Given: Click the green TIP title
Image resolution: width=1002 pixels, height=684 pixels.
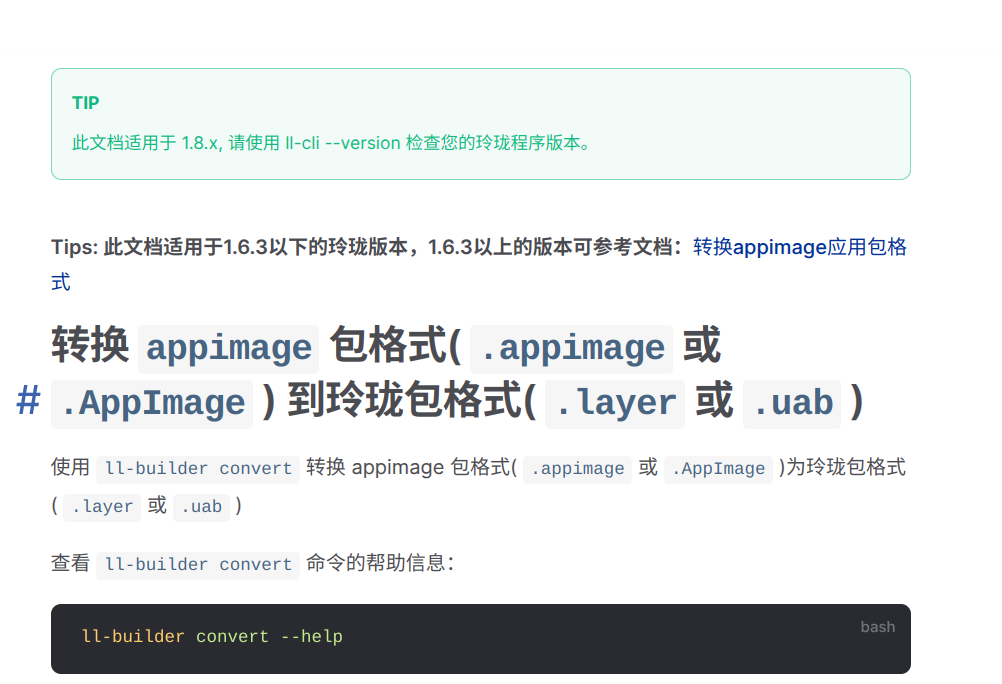Looking at the screenshot, I should pyautogui.click(x=86, y=103).
